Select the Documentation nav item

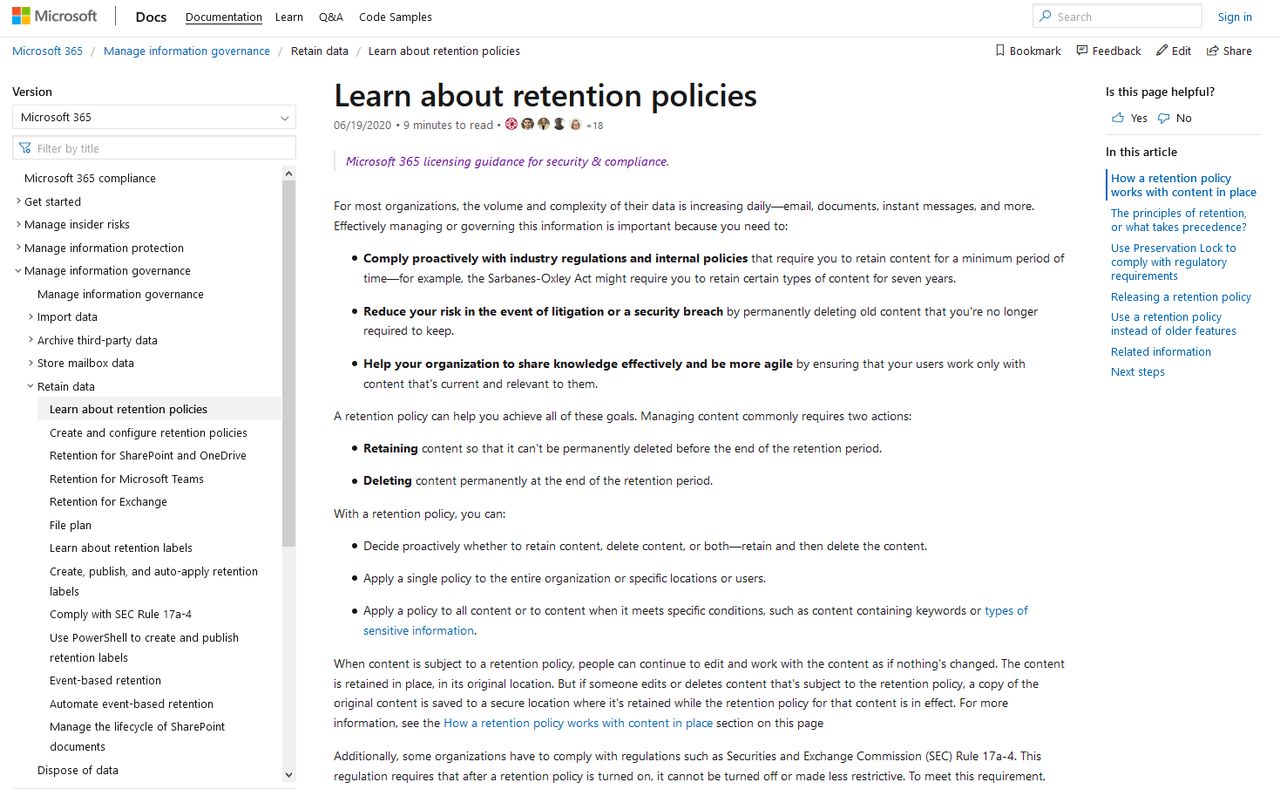coord(224,17)
